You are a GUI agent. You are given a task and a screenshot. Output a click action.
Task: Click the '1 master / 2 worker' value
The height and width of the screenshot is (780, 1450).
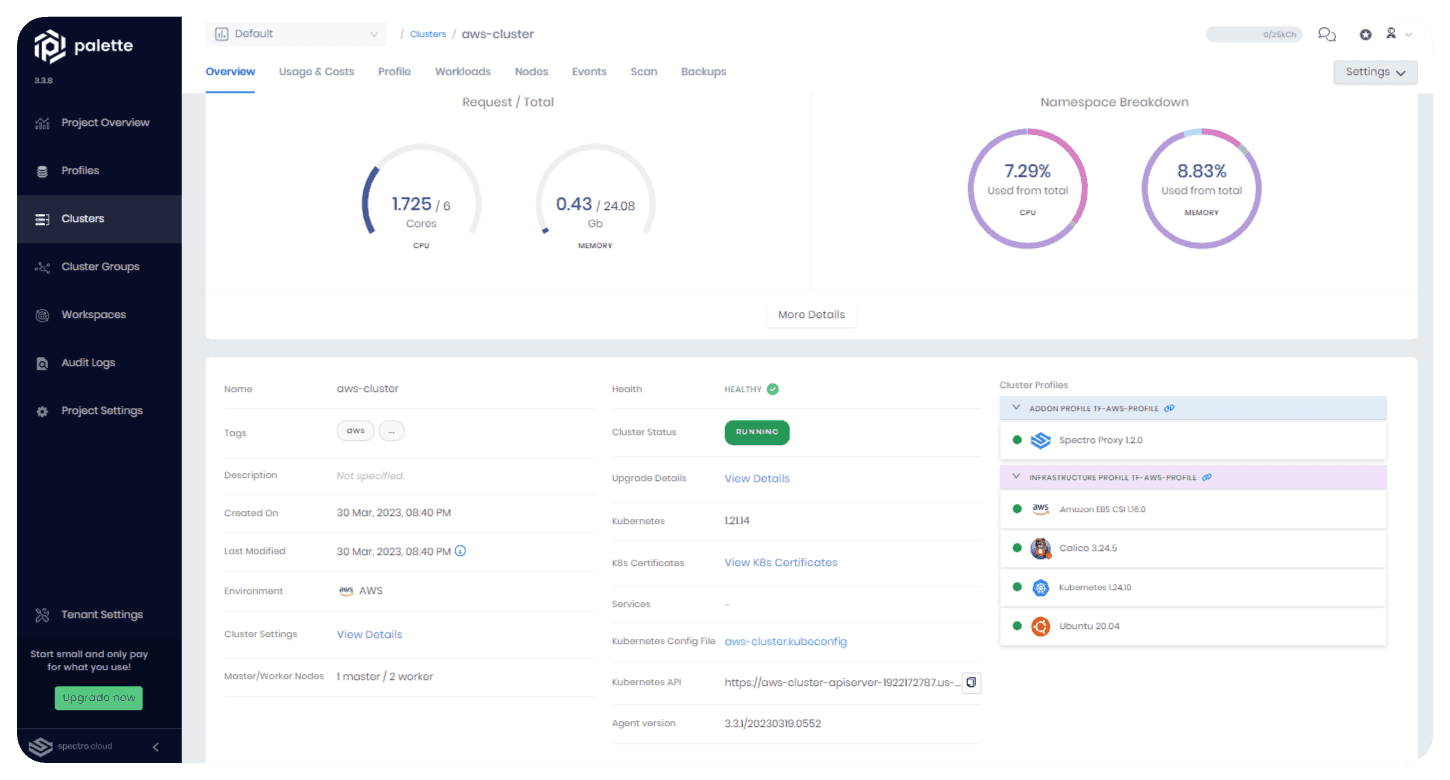tap(385, 676)
